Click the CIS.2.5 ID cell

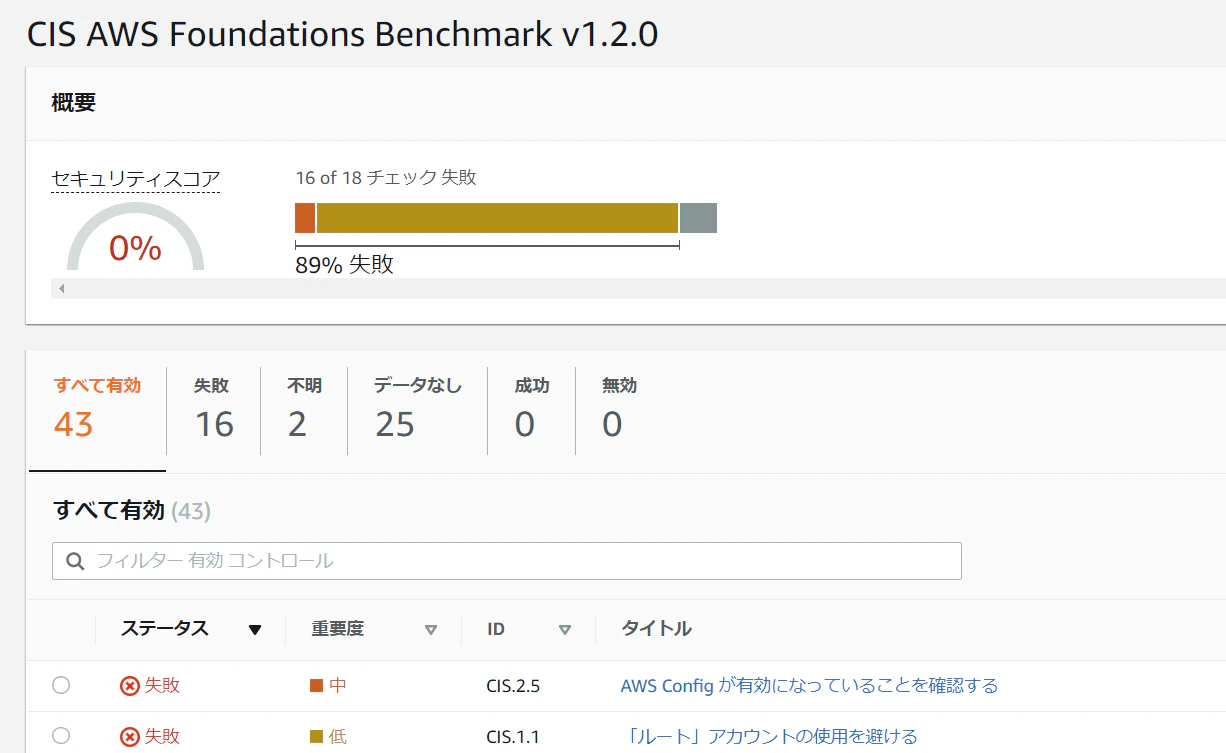click(513, 686)
